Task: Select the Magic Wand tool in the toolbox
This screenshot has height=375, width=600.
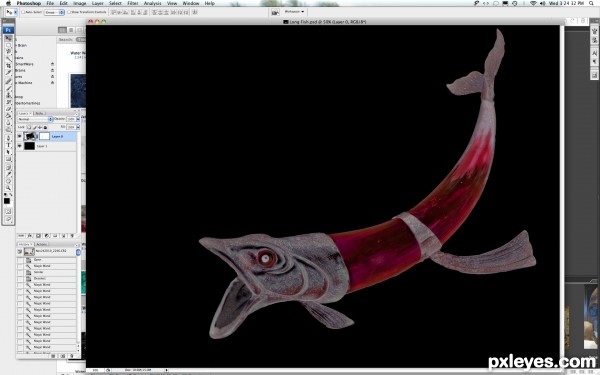Action: click(8, 59)
